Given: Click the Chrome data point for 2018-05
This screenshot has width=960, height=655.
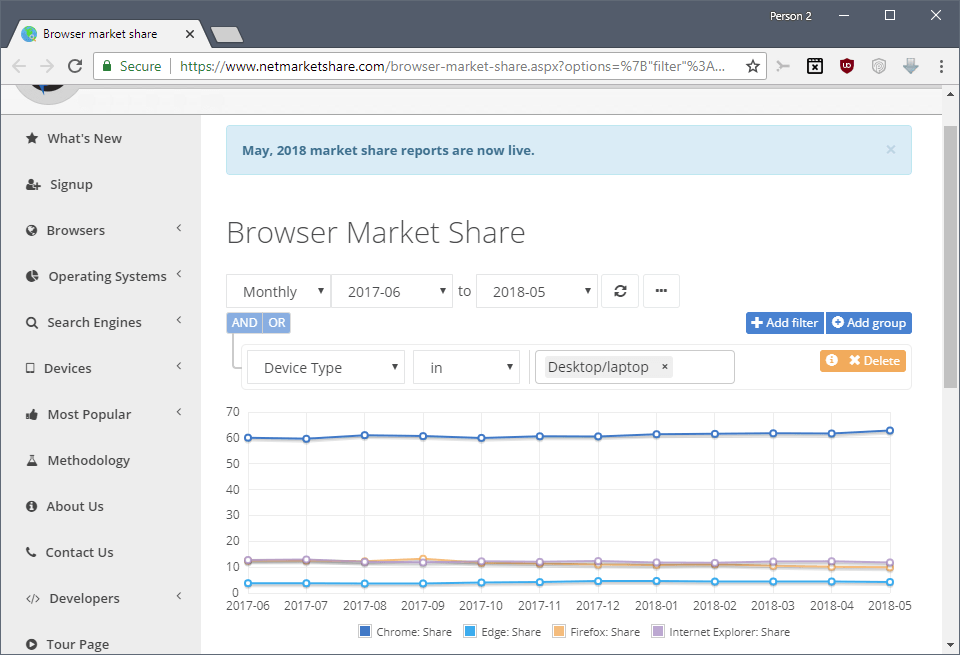Looking at the screenshot, I should [x=890, y=431].
